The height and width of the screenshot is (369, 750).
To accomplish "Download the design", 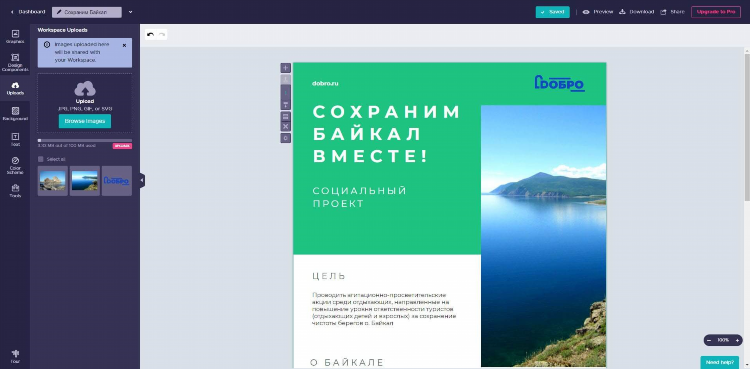I will point(636,12).
